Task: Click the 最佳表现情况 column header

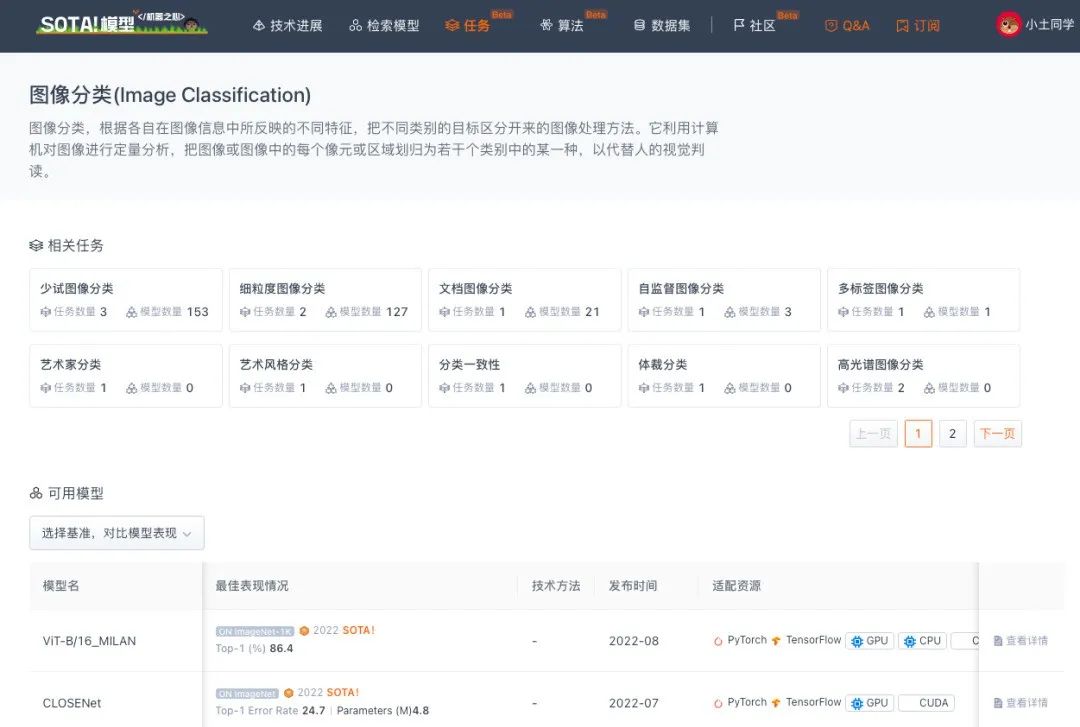Action: (252, 586)
